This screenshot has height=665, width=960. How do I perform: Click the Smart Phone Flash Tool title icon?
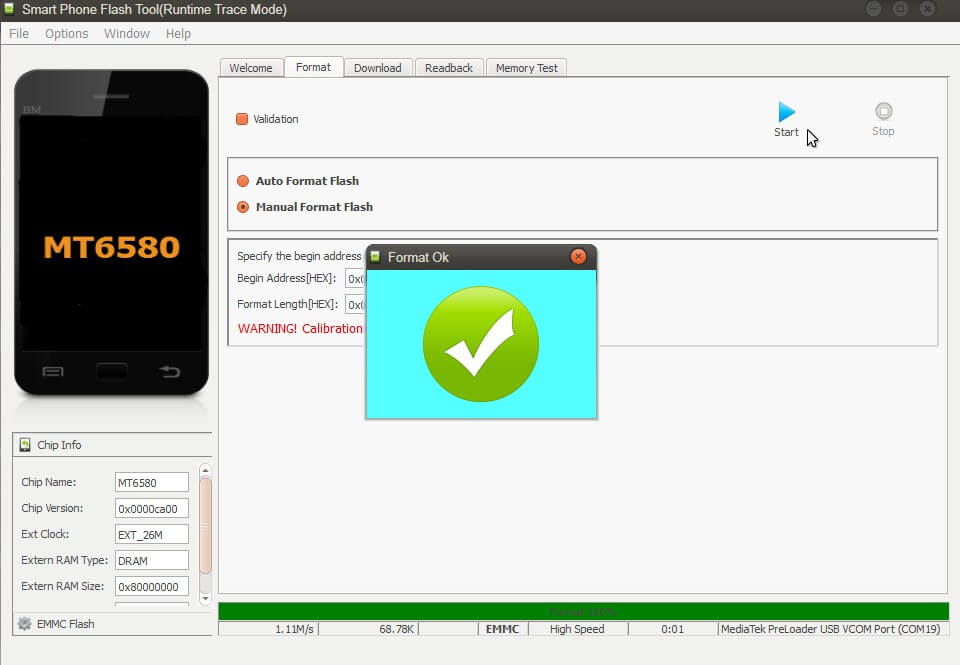[x=9, y=8]
